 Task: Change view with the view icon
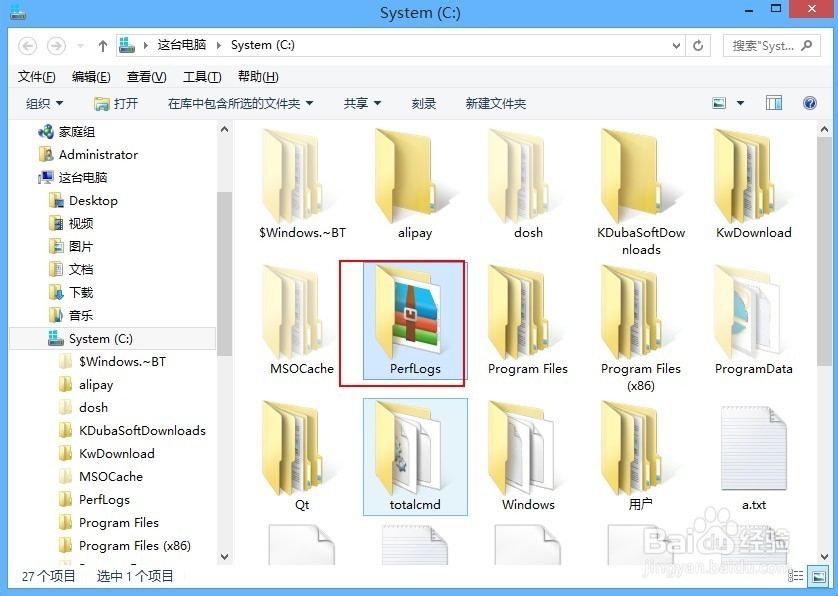(x=719, y=103)
